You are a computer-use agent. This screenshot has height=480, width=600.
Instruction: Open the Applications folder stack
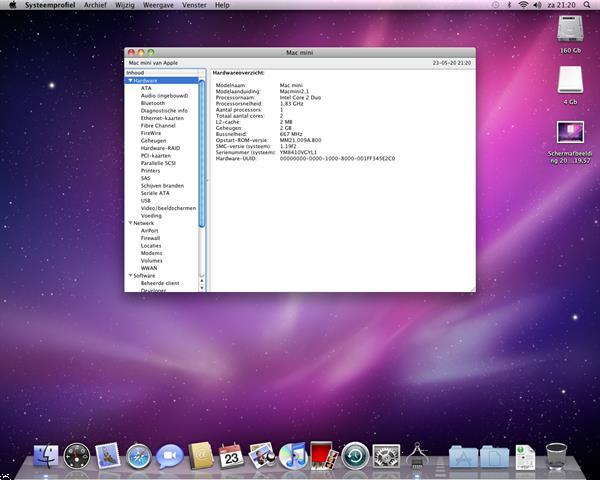coord(463,456)
